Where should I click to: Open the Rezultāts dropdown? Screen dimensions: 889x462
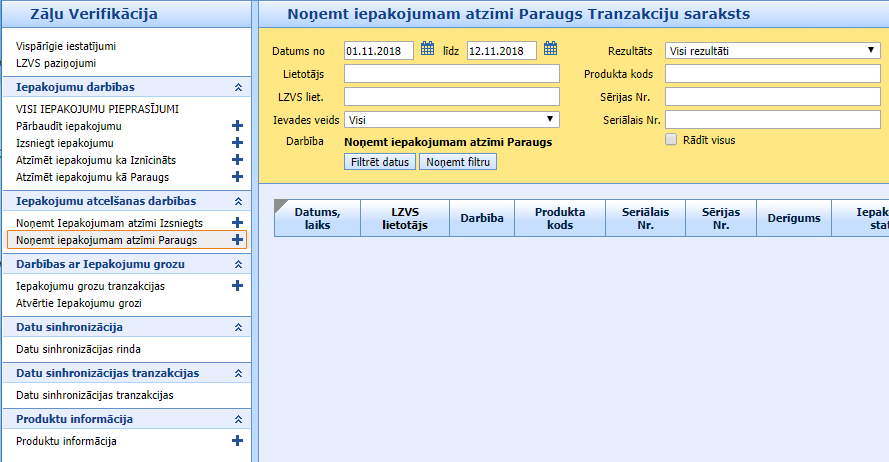coord(772,50)
